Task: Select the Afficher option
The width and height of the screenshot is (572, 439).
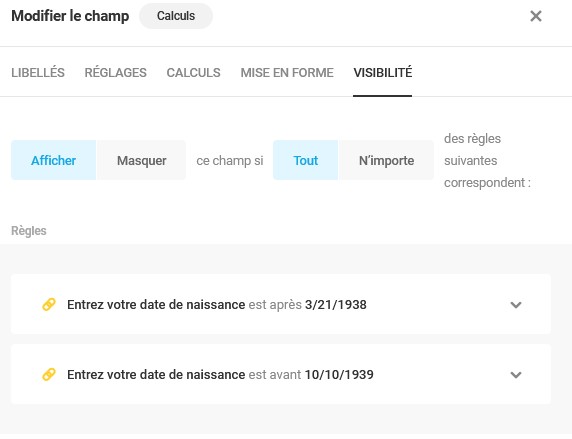Action: (x=53, y=160)
